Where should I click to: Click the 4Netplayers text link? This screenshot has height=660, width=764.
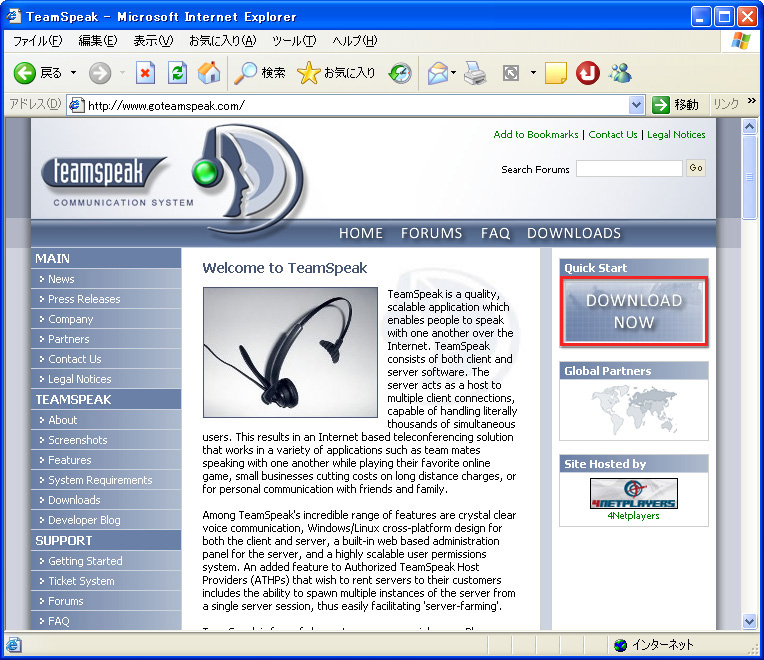point(633,515)
